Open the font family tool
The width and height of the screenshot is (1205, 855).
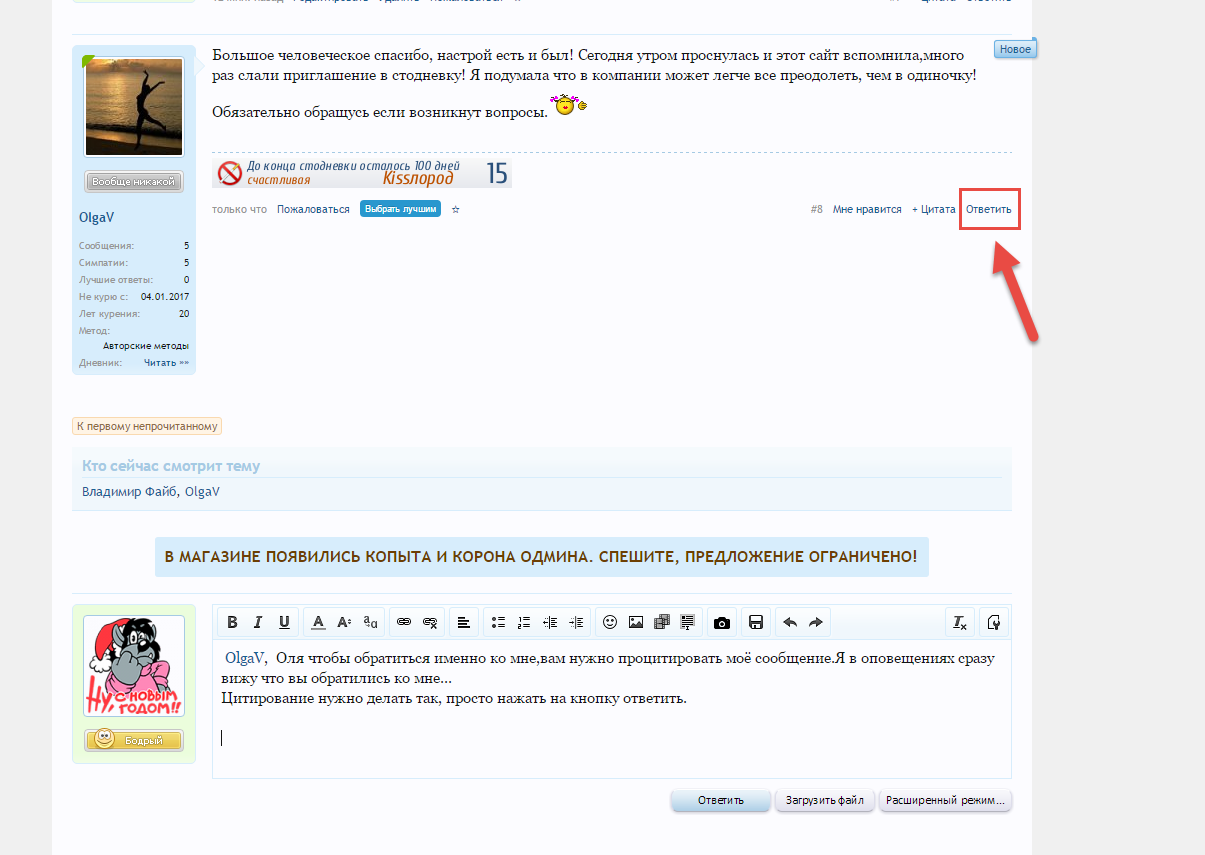(370, 622)
